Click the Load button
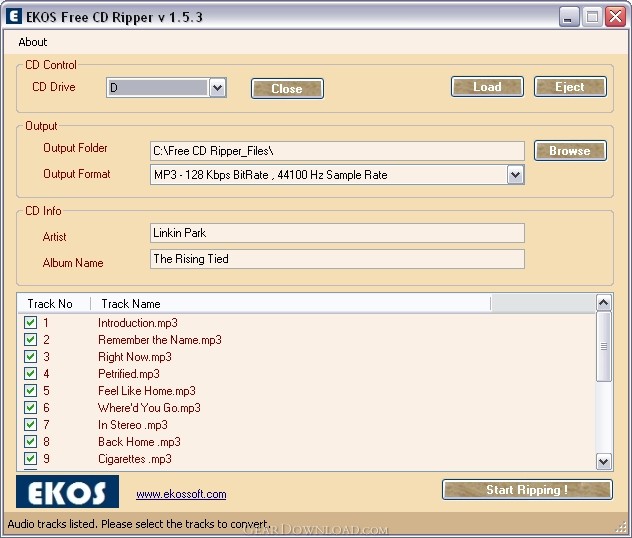Viewport: 632px width, 538px height. coord(487,87)
